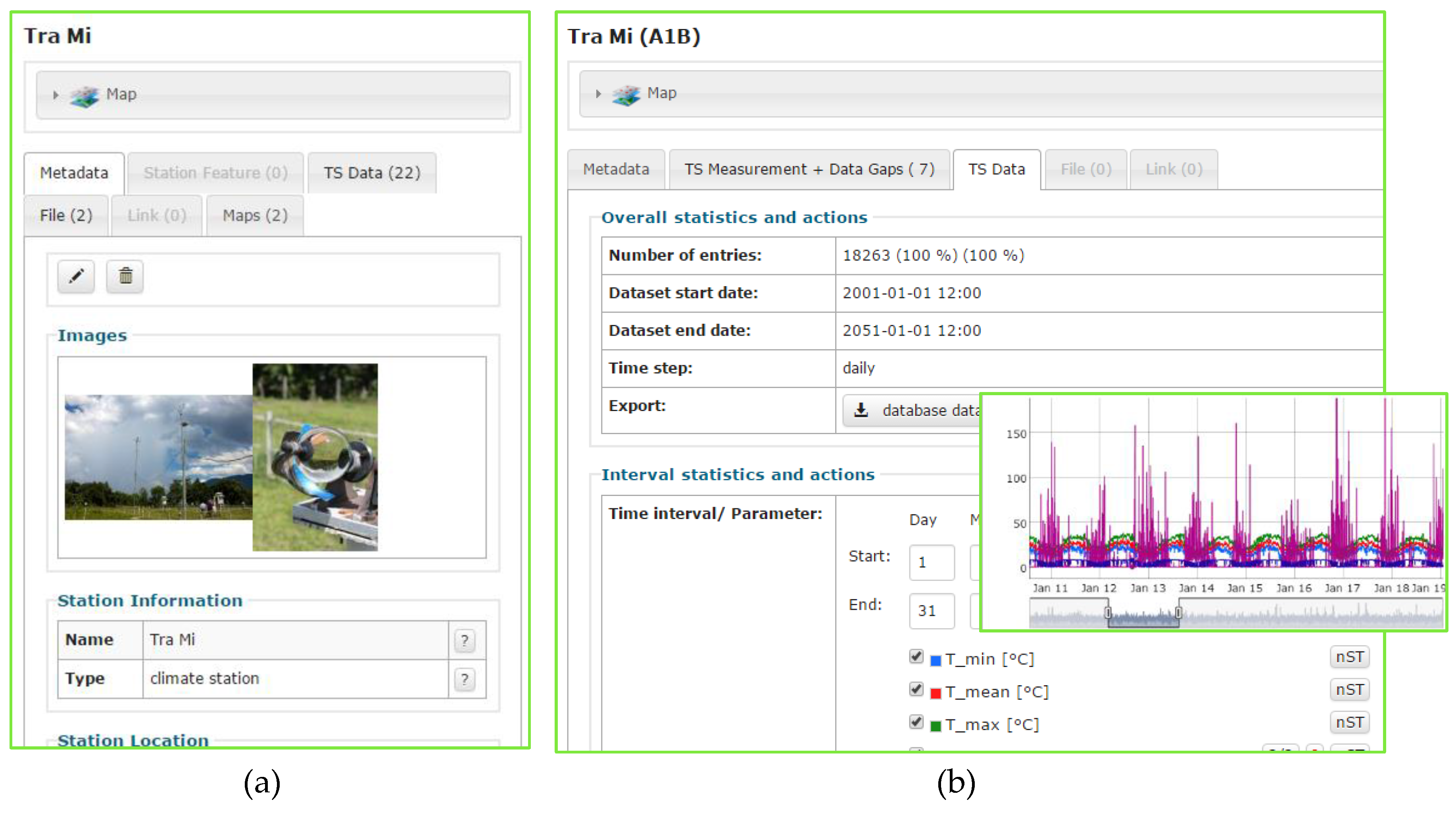Disable the T_max checkbox
This screenshot has width=1456, height=813.
click(916, 722)
